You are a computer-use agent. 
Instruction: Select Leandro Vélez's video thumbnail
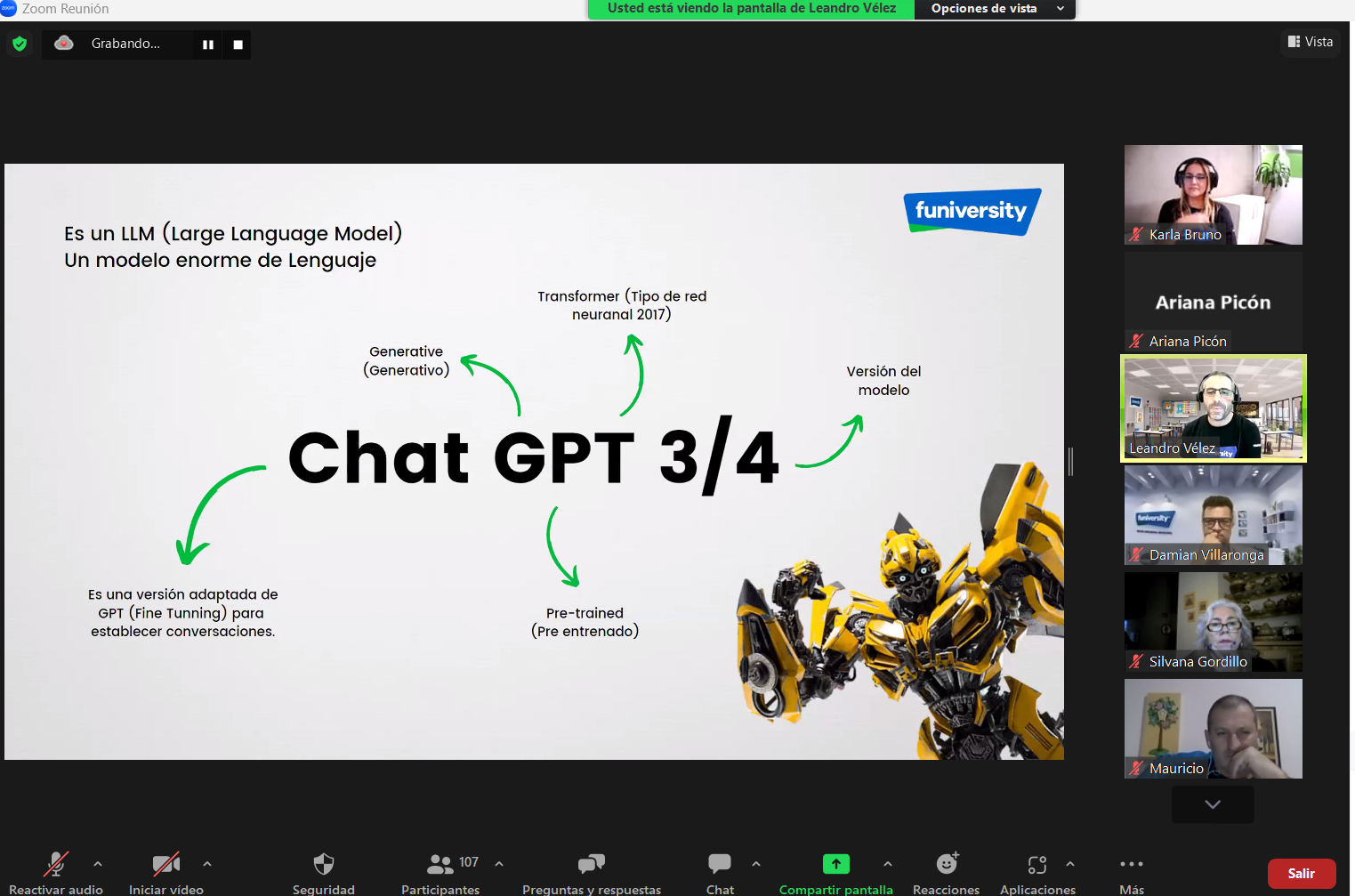[1214, 408]
